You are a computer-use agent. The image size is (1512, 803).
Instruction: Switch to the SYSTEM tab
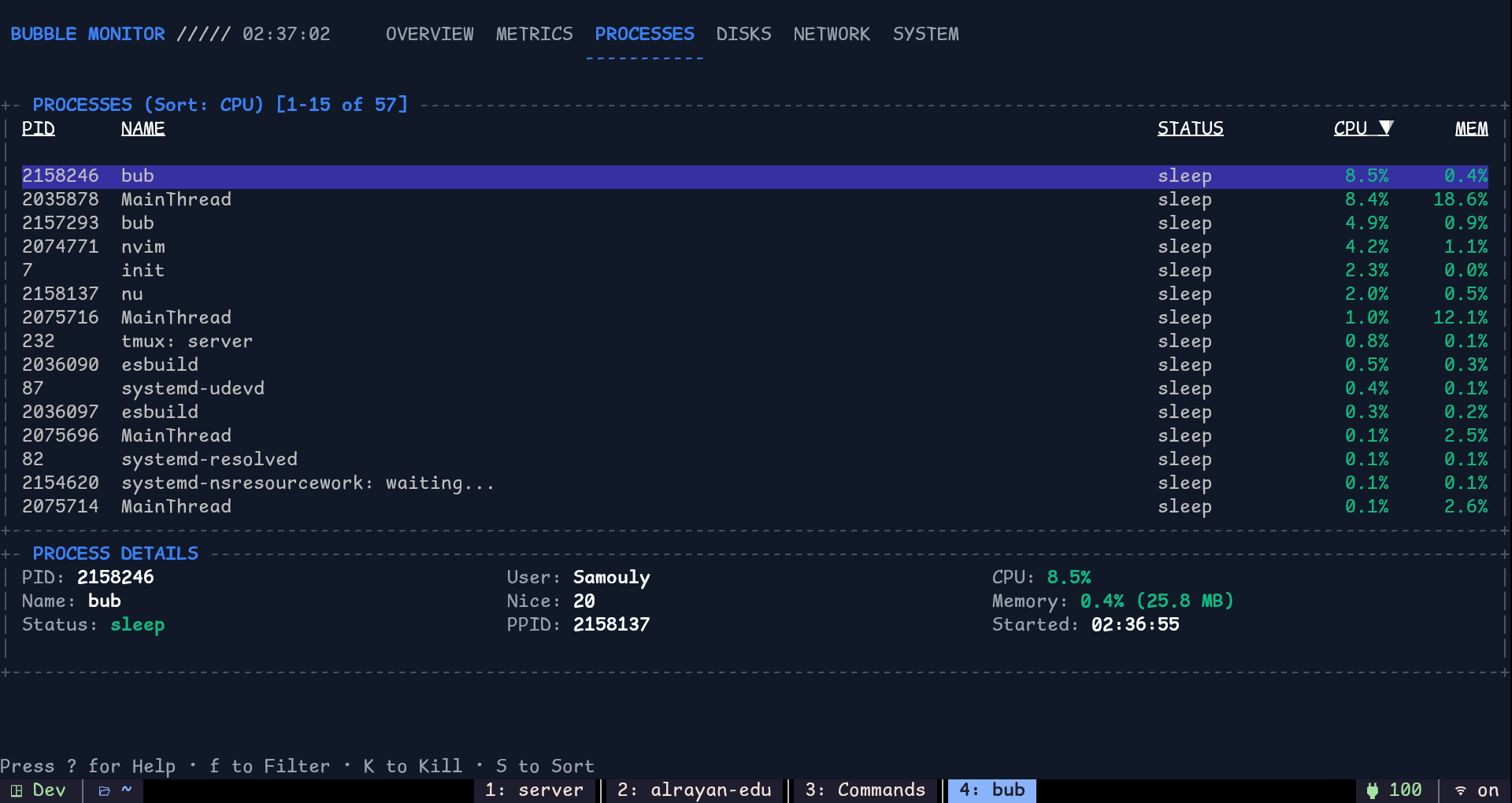click(x=925, y=34)
